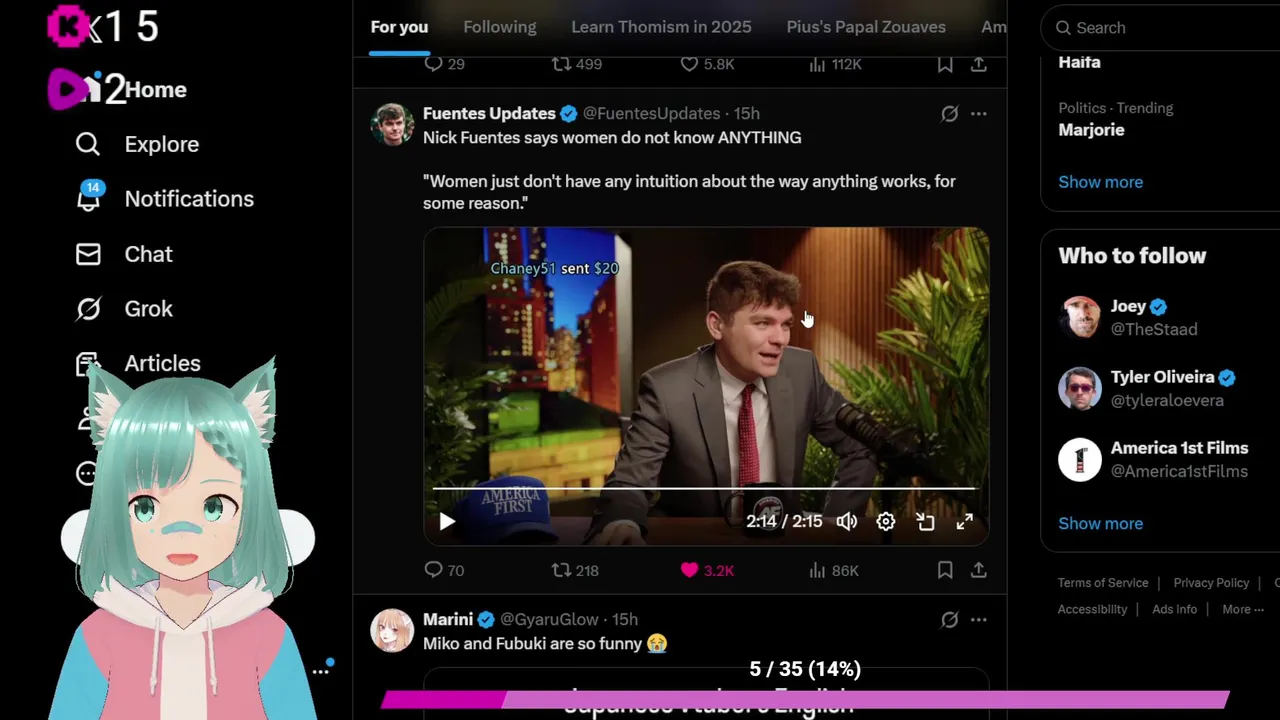The width and height of the screenshot is (1280, 720).
Task: Repost the Fuentes Updates post (218)
Action: tap(575, 570)
